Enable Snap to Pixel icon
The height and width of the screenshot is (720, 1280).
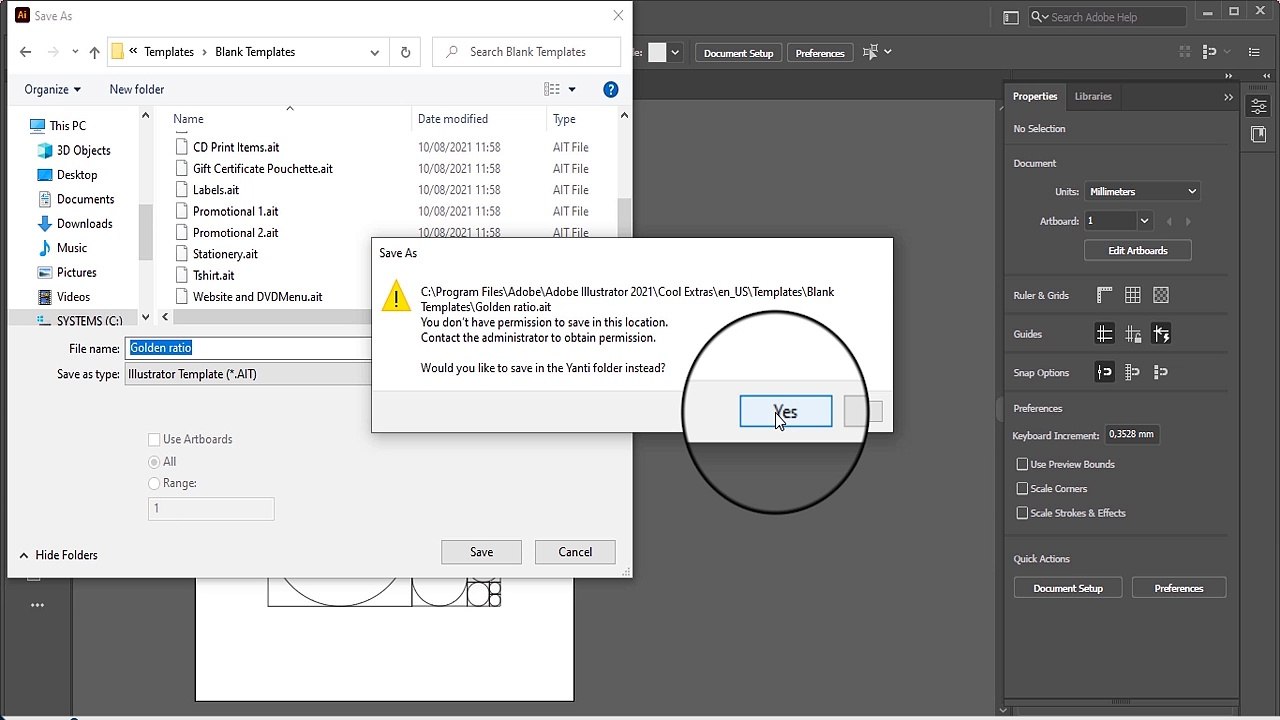click(1161, 372)
